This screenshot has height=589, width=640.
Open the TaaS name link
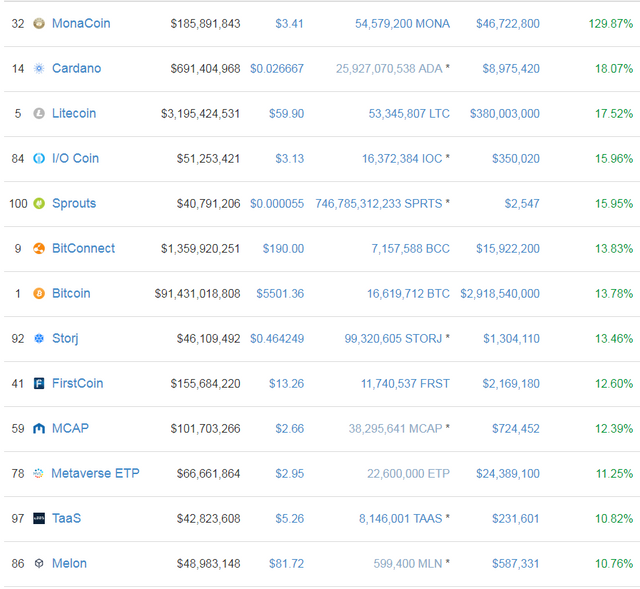(67, 518)
